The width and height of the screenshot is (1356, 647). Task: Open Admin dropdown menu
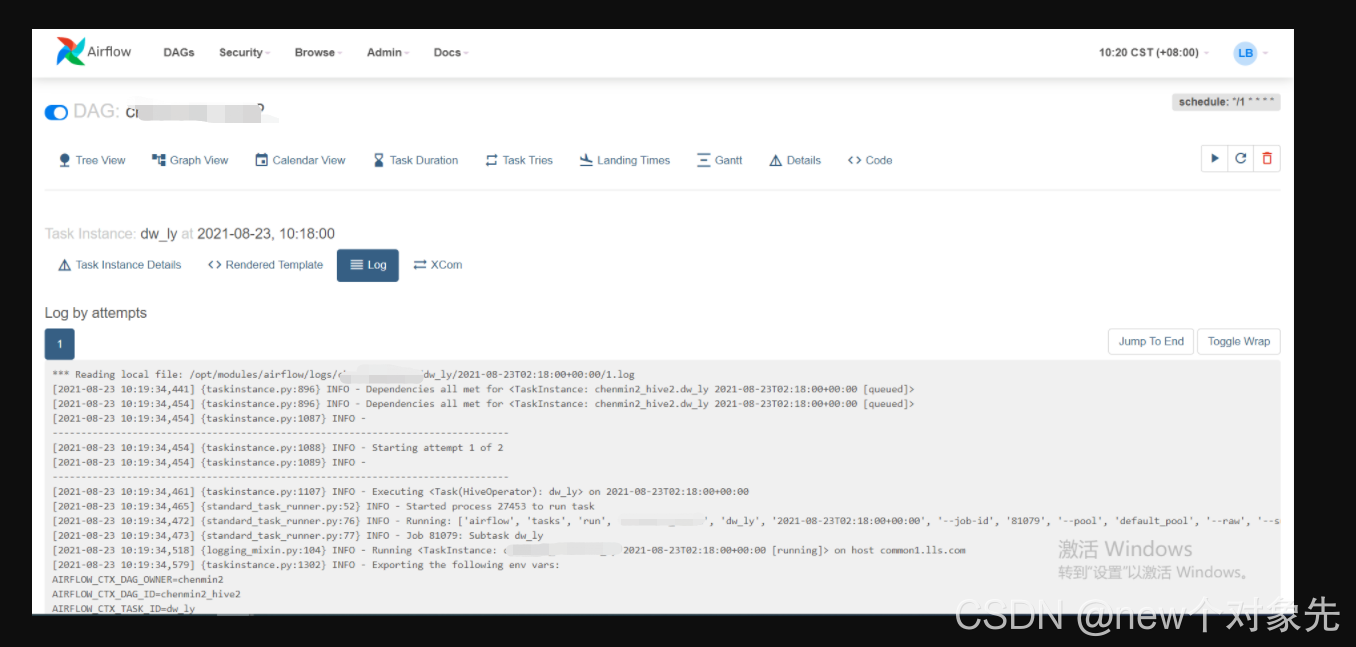point(388,53)
